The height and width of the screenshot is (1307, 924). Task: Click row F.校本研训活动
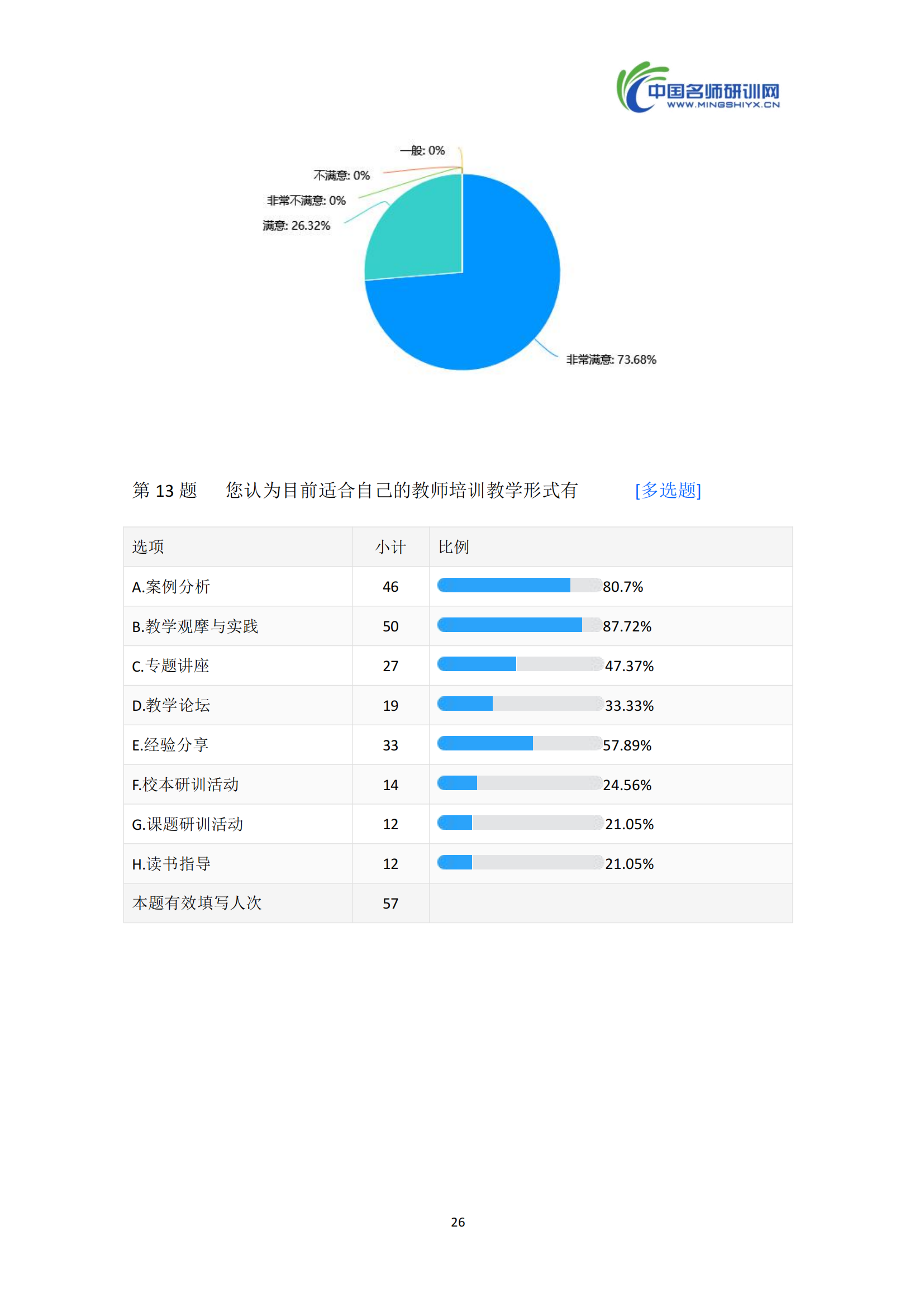458,785
